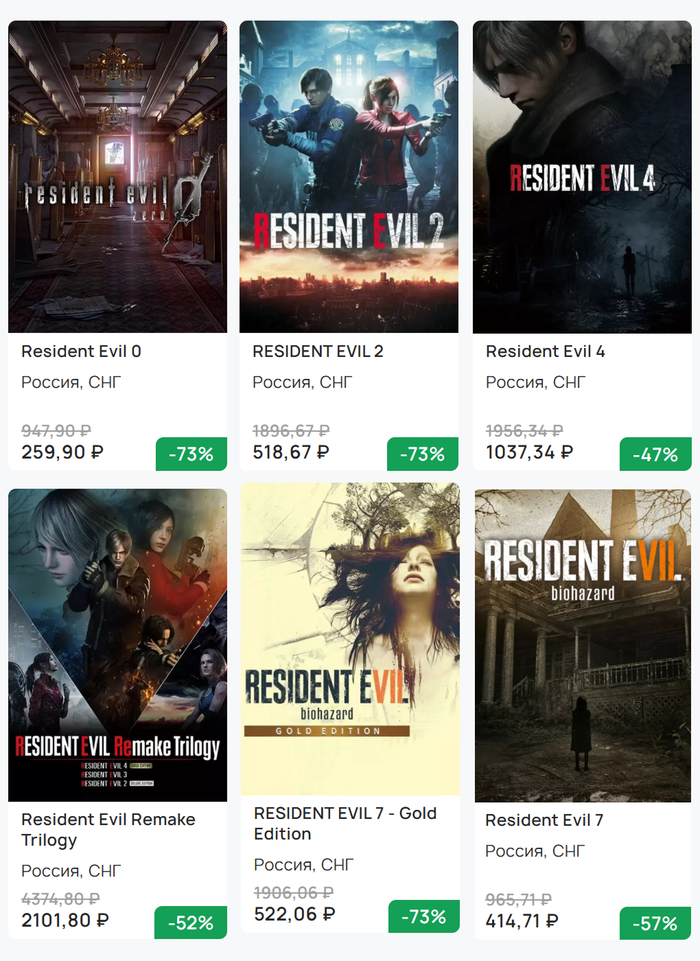
Task: Open RESIDENT EVIL 2 cover art
Action: click(x=349, y=177)
